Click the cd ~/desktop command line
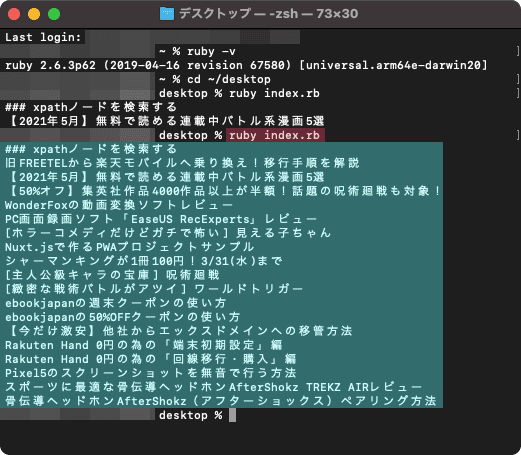Image resolution: width=521 pixels, height=455 pixels. point(215,79)
